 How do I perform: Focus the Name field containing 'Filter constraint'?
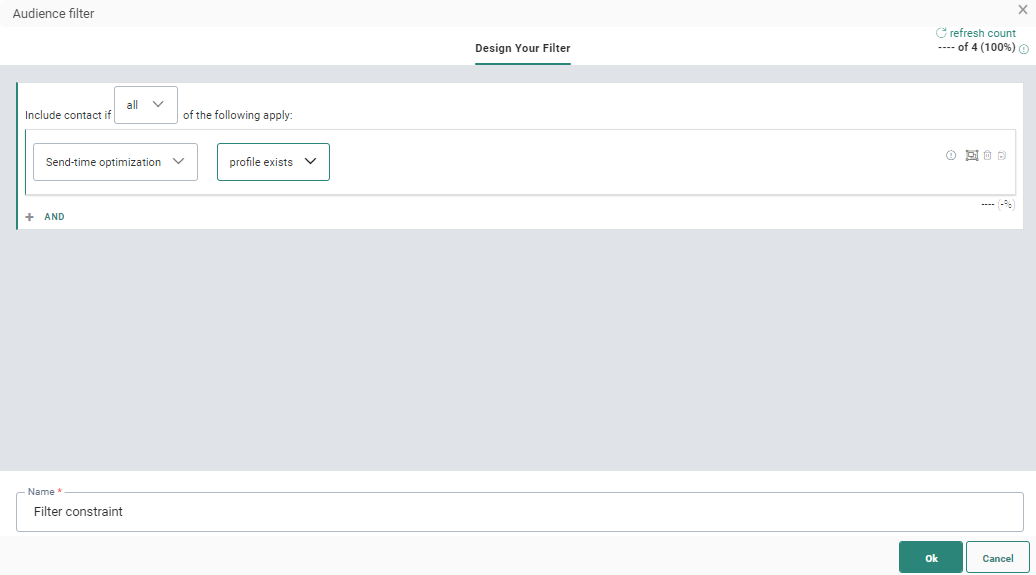(x=520, y=512)
